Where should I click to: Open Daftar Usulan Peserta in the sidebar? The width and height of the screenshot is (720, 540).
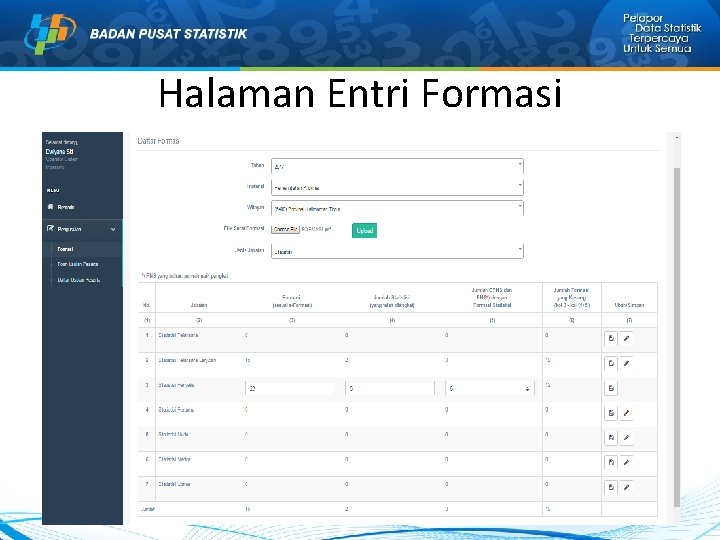tap(79, 280)
